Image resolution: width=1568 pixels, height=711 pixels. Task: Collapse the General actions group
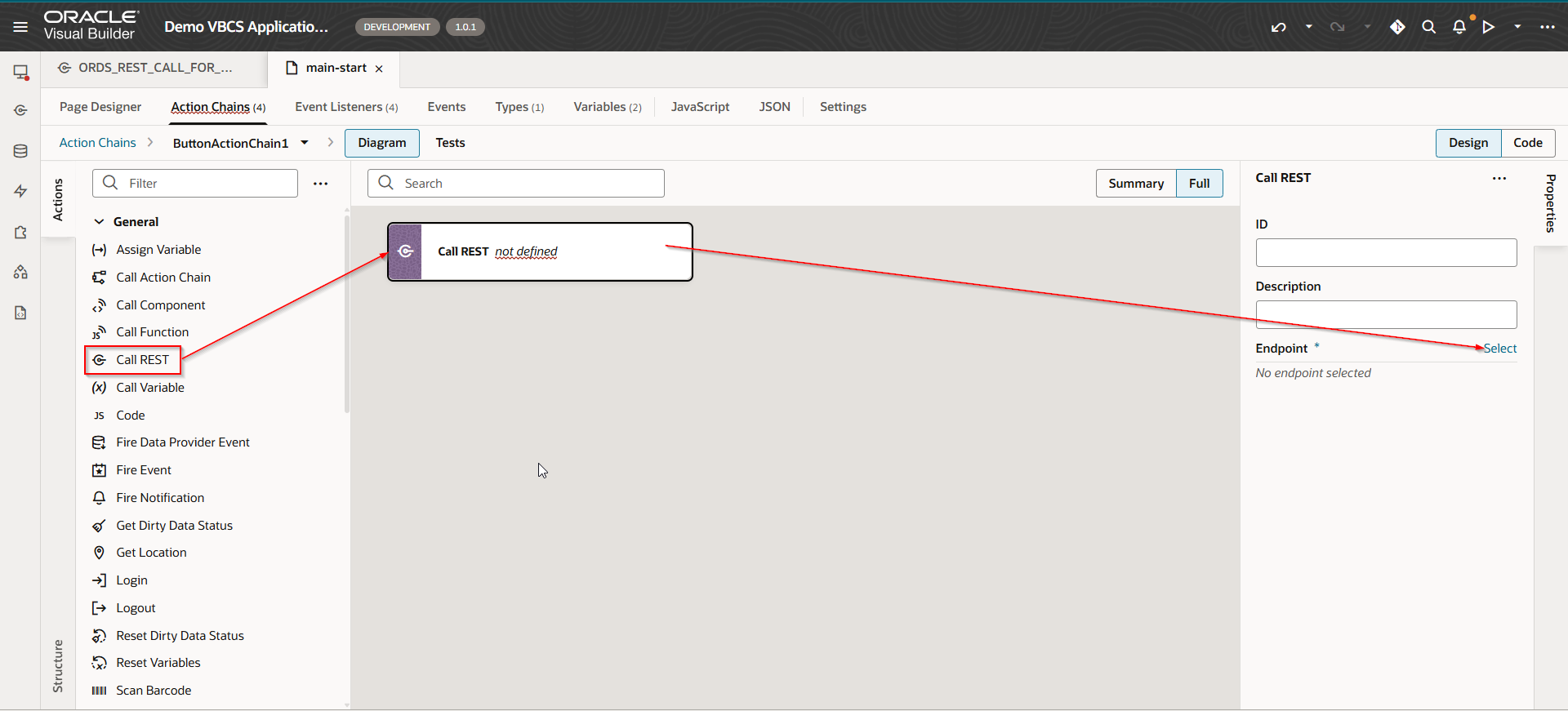click(x=99, y=222)
